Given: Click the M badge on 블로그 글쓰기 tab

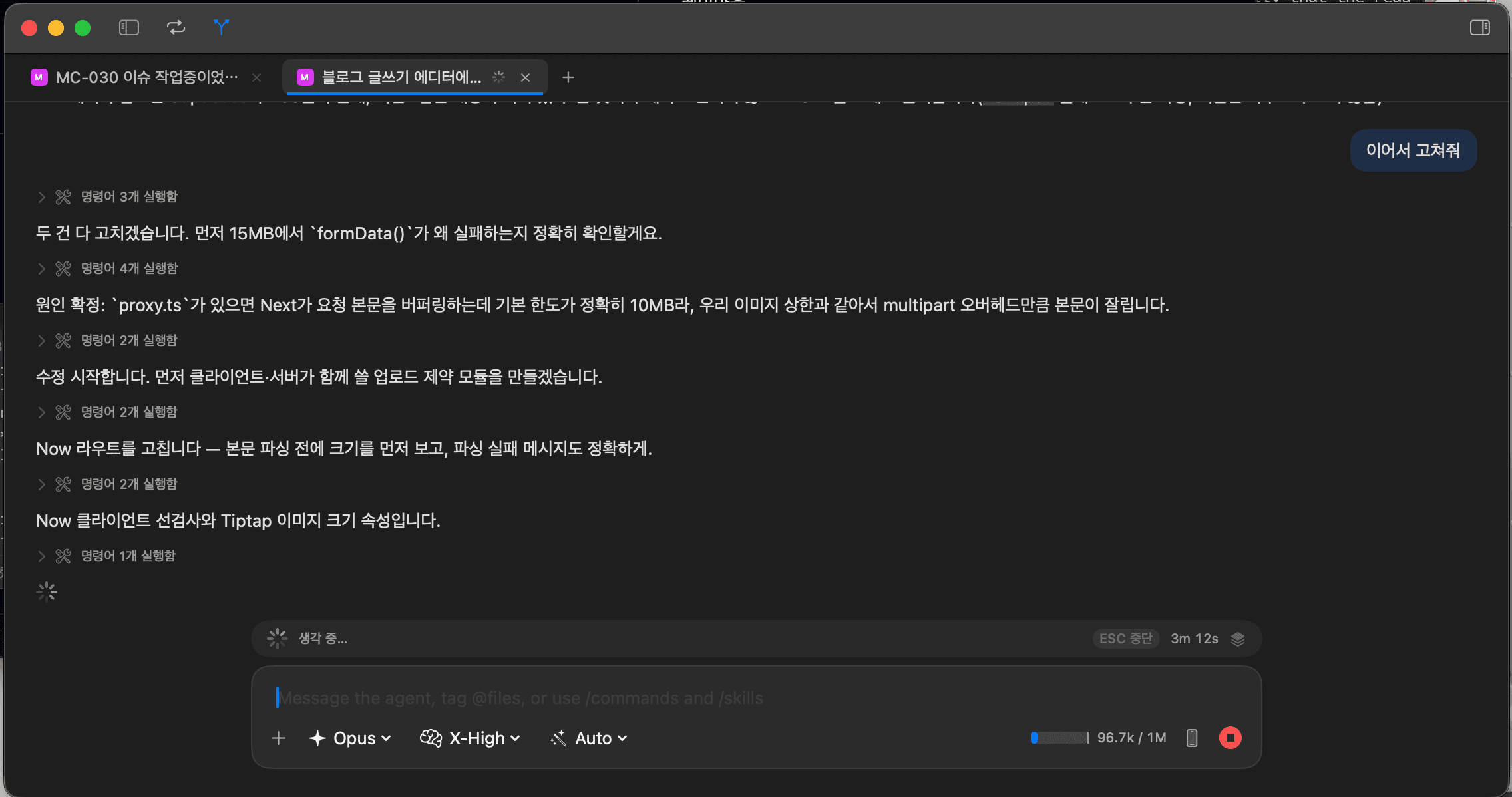Looking at the screenshot, I should pos(305,77).
